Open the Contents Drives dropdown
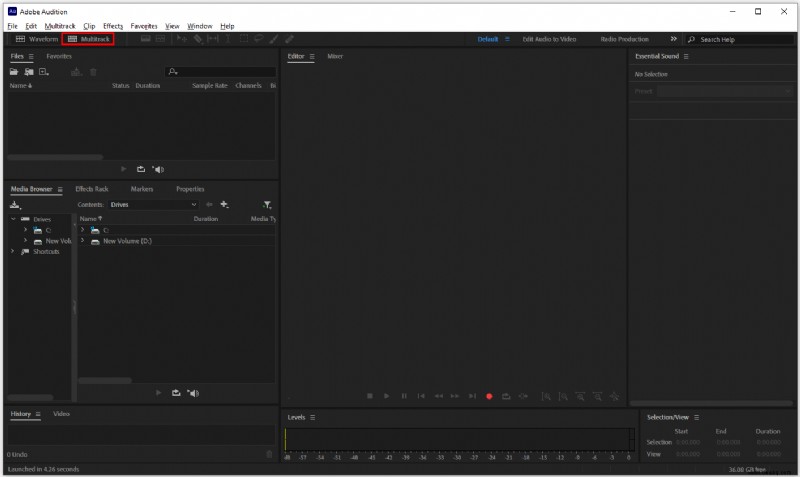This screenshot has width=800, height=477. (x=153, y=205)
